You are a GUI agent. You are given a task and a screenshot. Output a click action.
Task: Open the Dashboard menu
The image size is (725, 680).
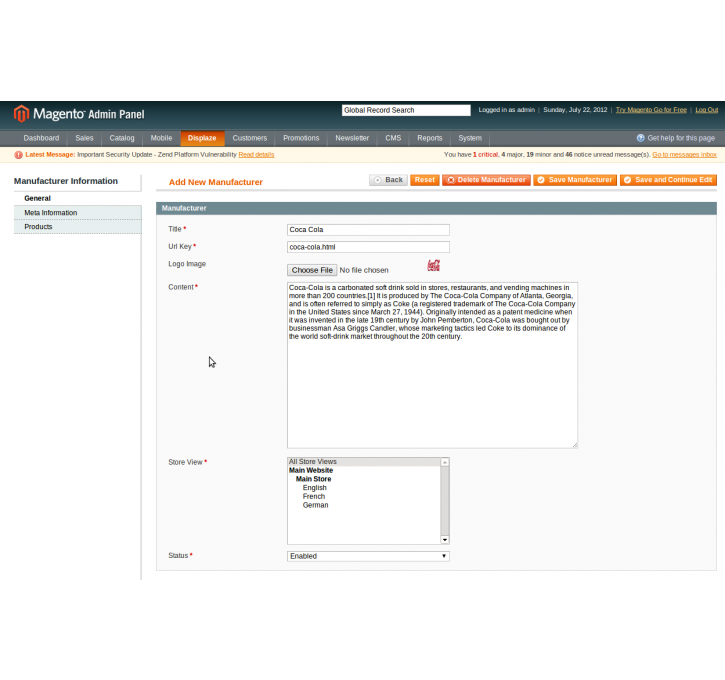click(x=41, y=138)
